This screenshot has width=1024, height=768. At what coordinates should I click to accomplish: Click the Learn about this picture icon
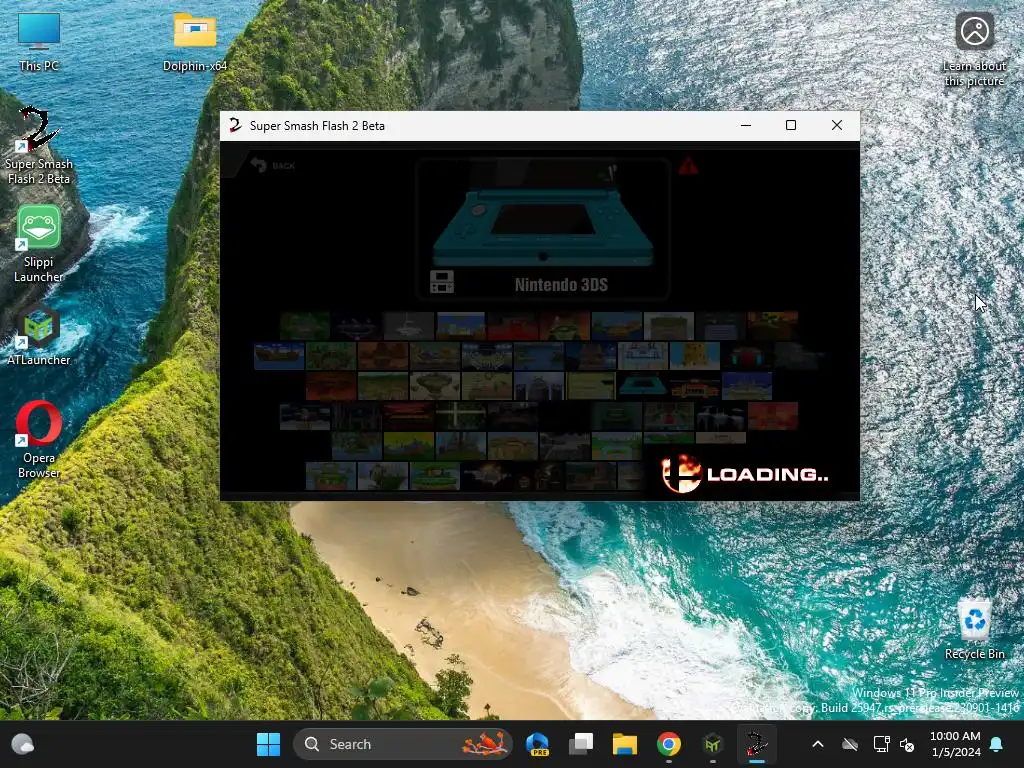[x=974, y=50]
